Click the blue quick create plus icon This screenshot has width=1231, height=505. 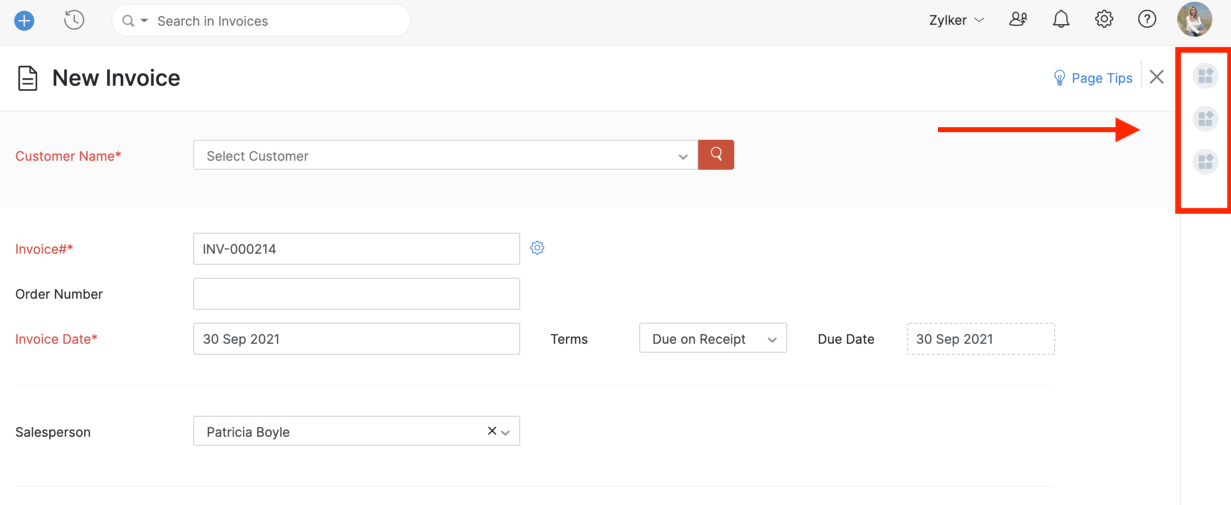(x=24, y=20)
